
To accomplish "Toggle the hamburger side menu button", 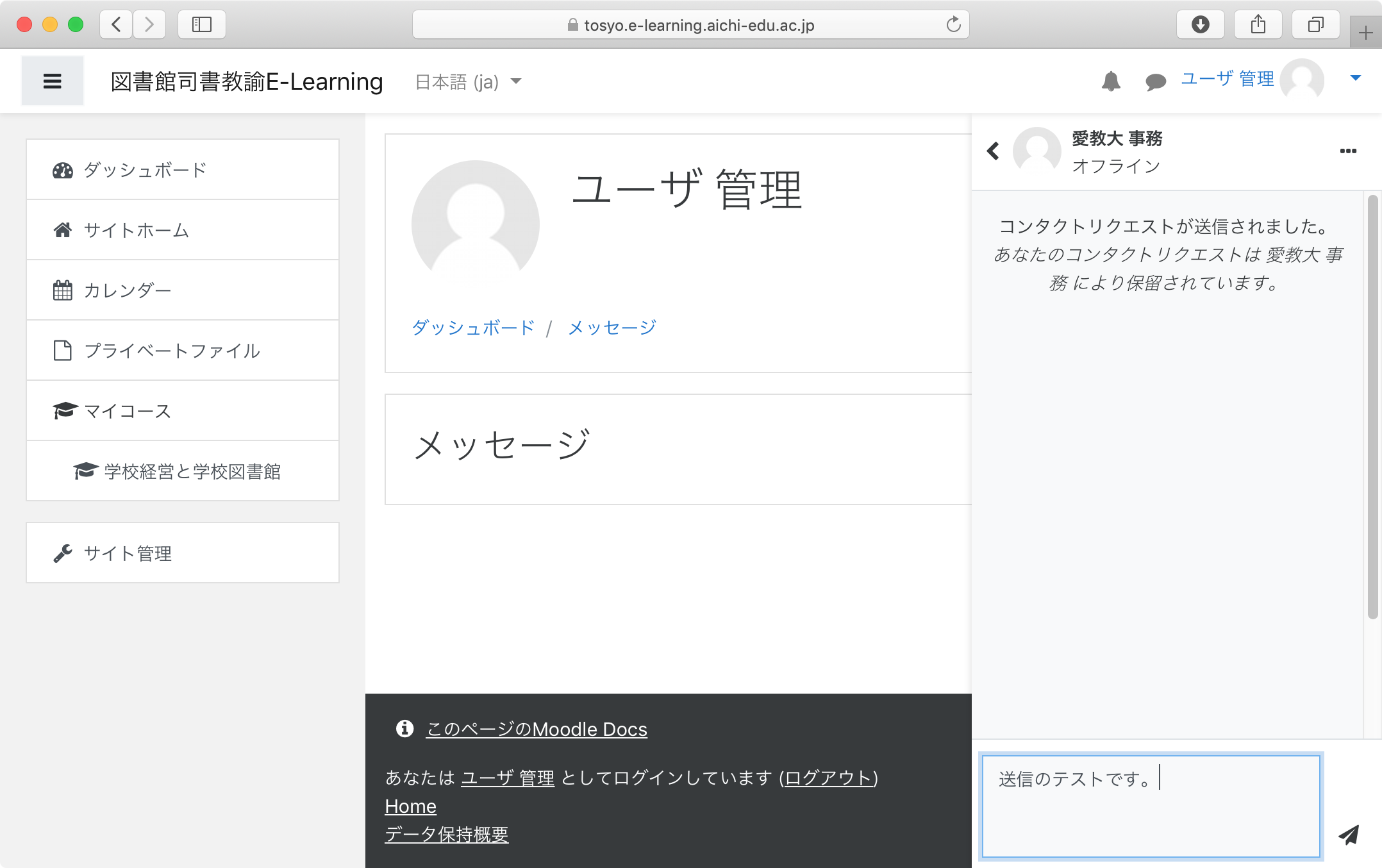I will coord(53,81).
